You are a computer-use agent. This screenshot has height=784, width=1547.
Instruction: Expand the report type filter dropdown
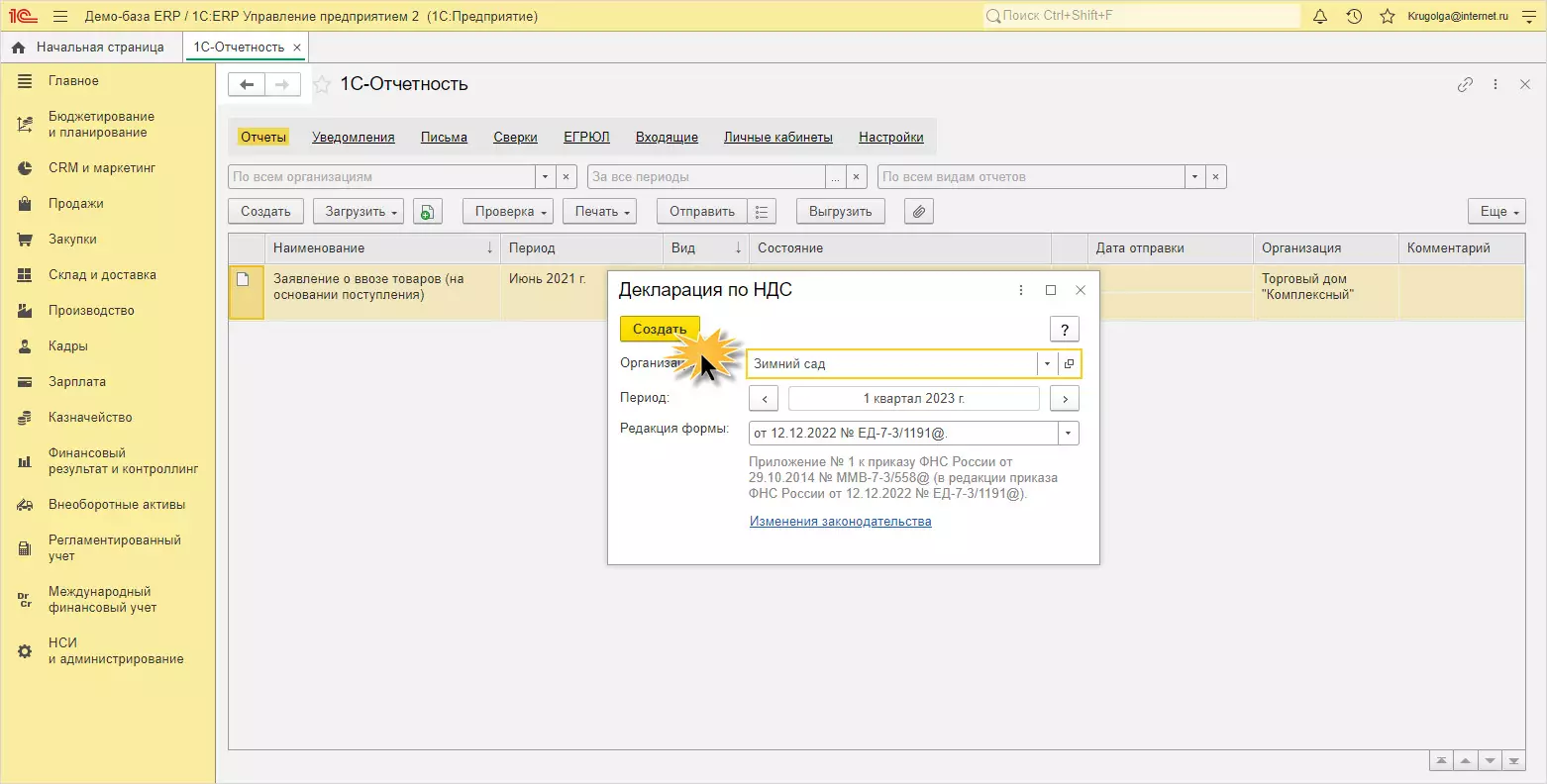click(x=1195, y=177)
